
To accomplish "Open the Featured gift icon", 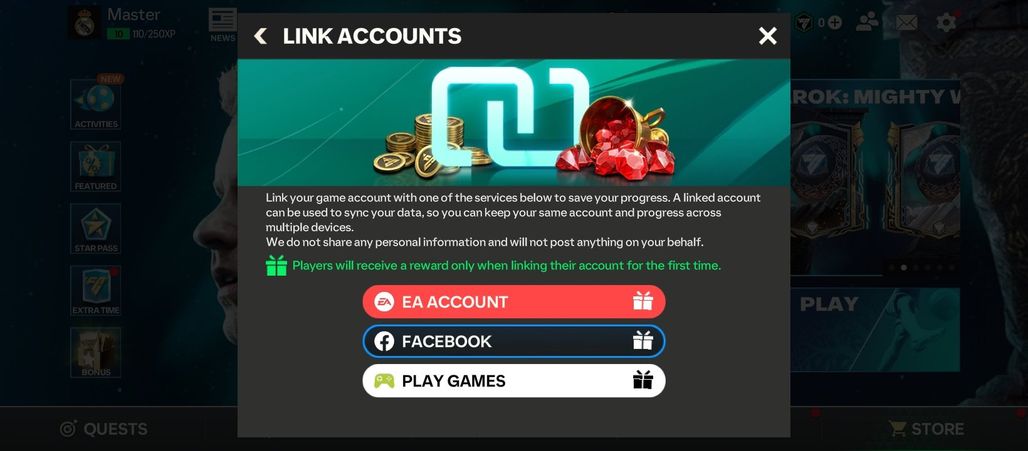I will [x=96, y=167].
